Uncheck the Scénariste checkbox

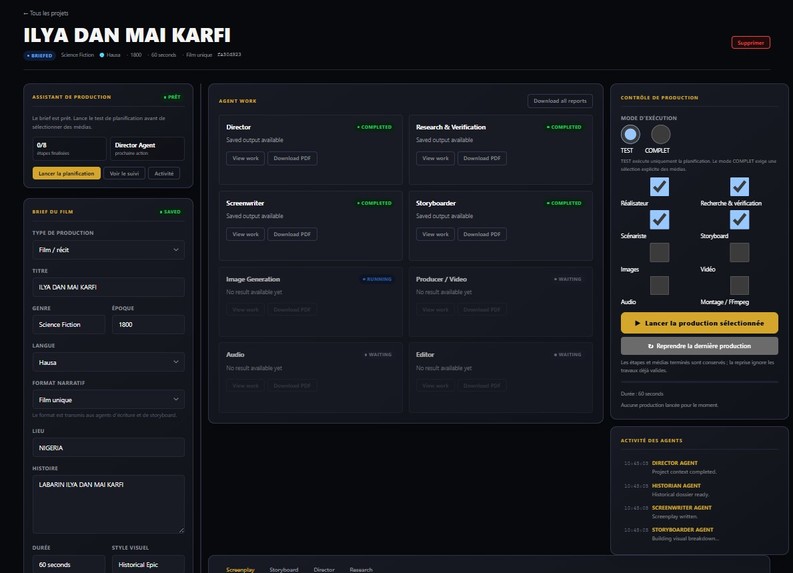click(x=659, y=219)
